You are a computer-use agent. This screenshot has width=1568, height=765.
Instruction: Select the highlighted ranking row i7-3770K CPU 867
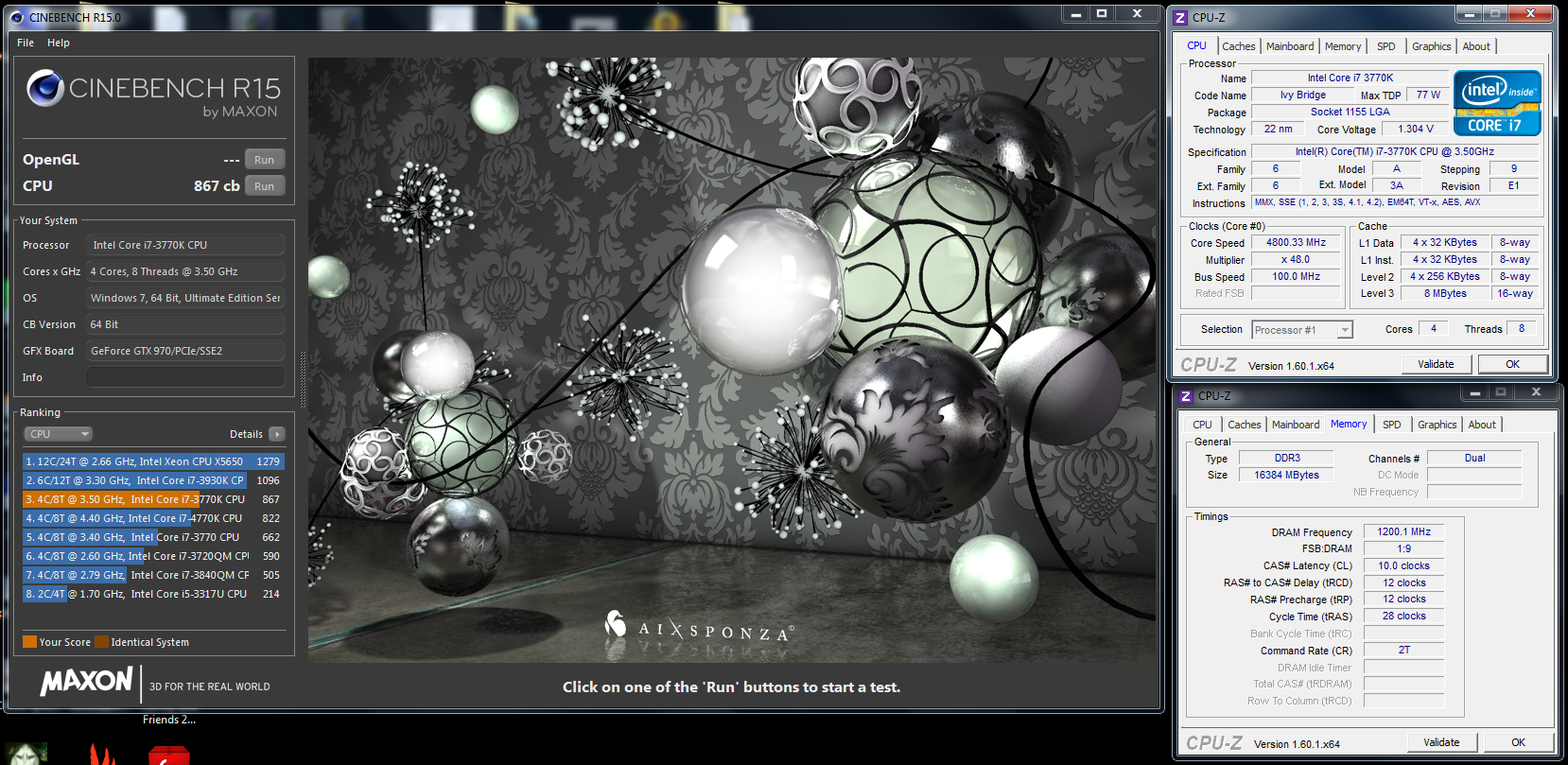tap(153, 499)
